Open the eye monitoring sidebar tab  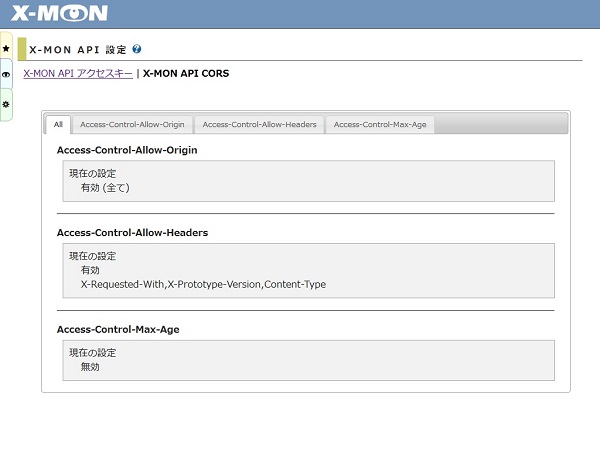pos(6,75)
